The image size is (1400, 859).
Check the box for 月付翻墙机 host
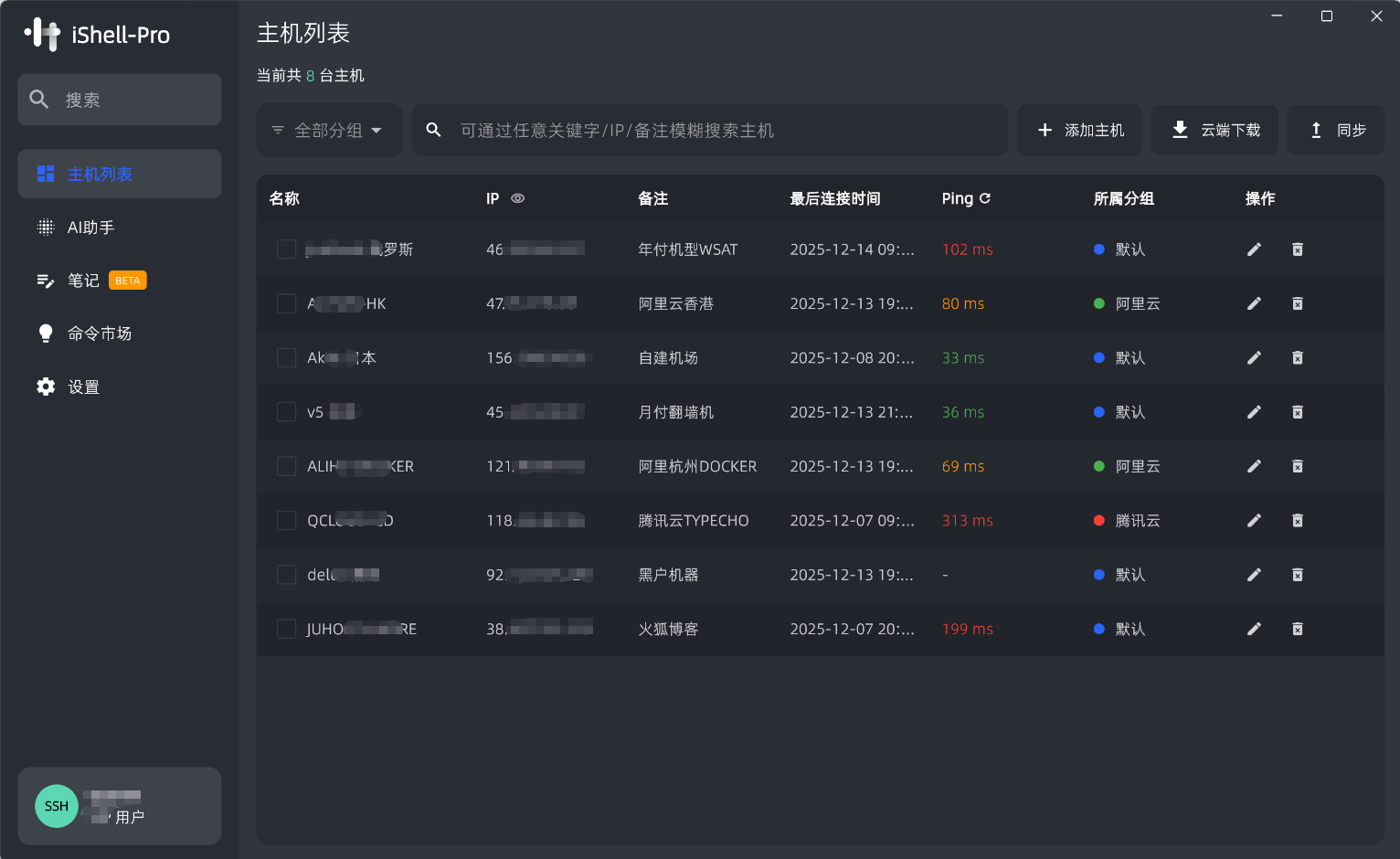point(286,412)
